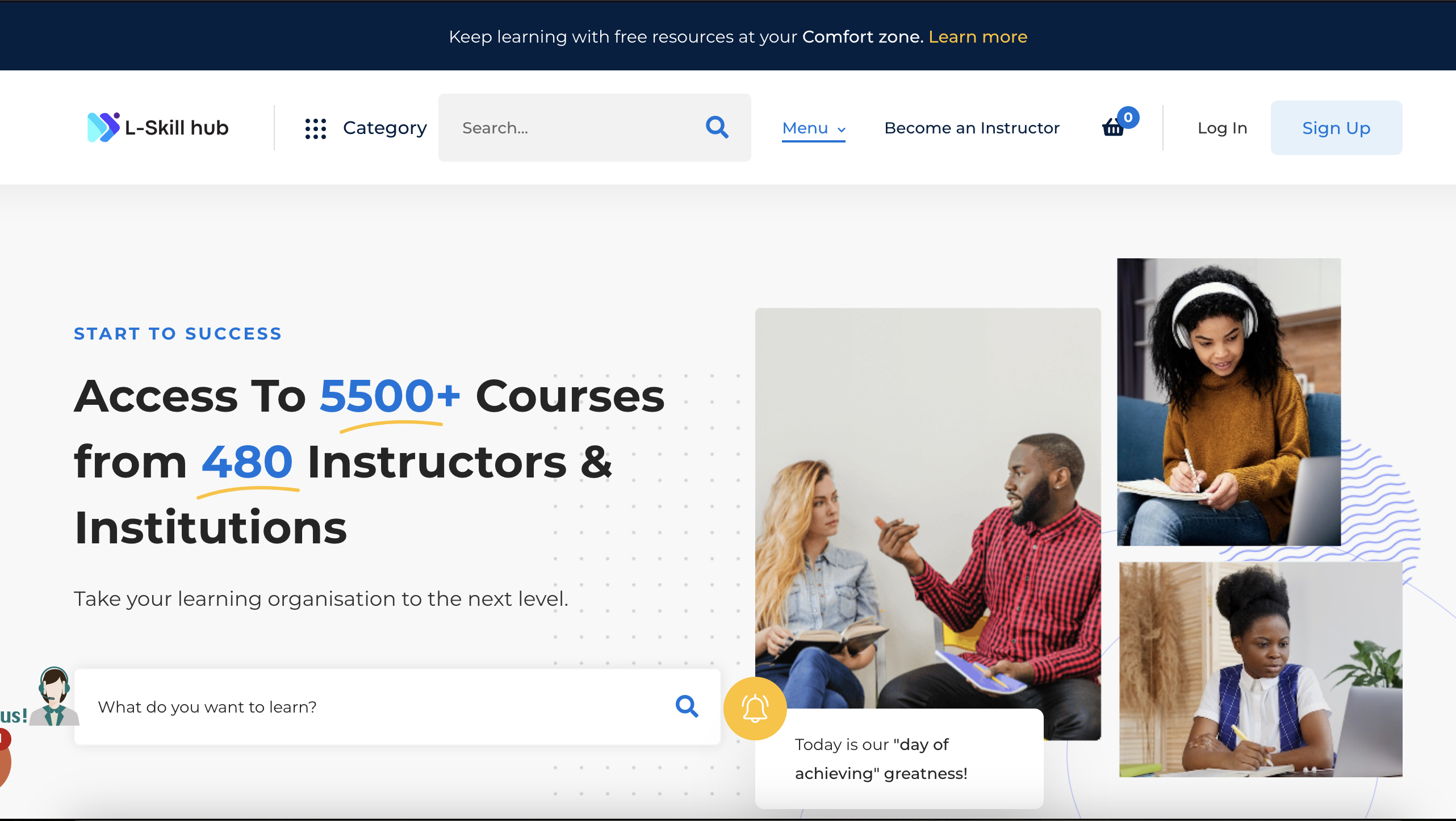
Task: Click the header search magnifier icon
Action: pyautogui.click(x=717, y=127)
